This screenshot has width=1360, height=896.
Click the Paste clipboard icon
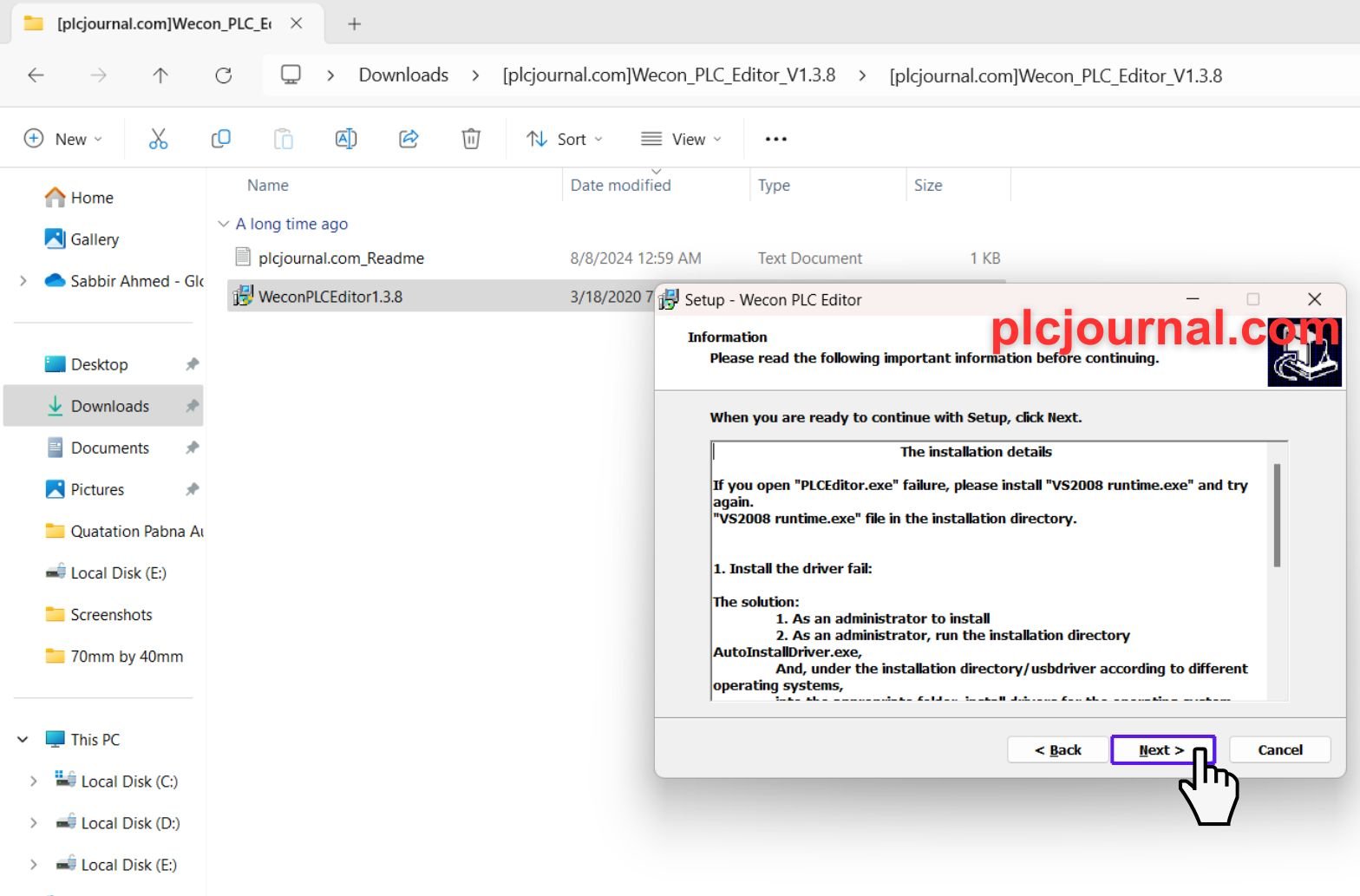(284, 139)
